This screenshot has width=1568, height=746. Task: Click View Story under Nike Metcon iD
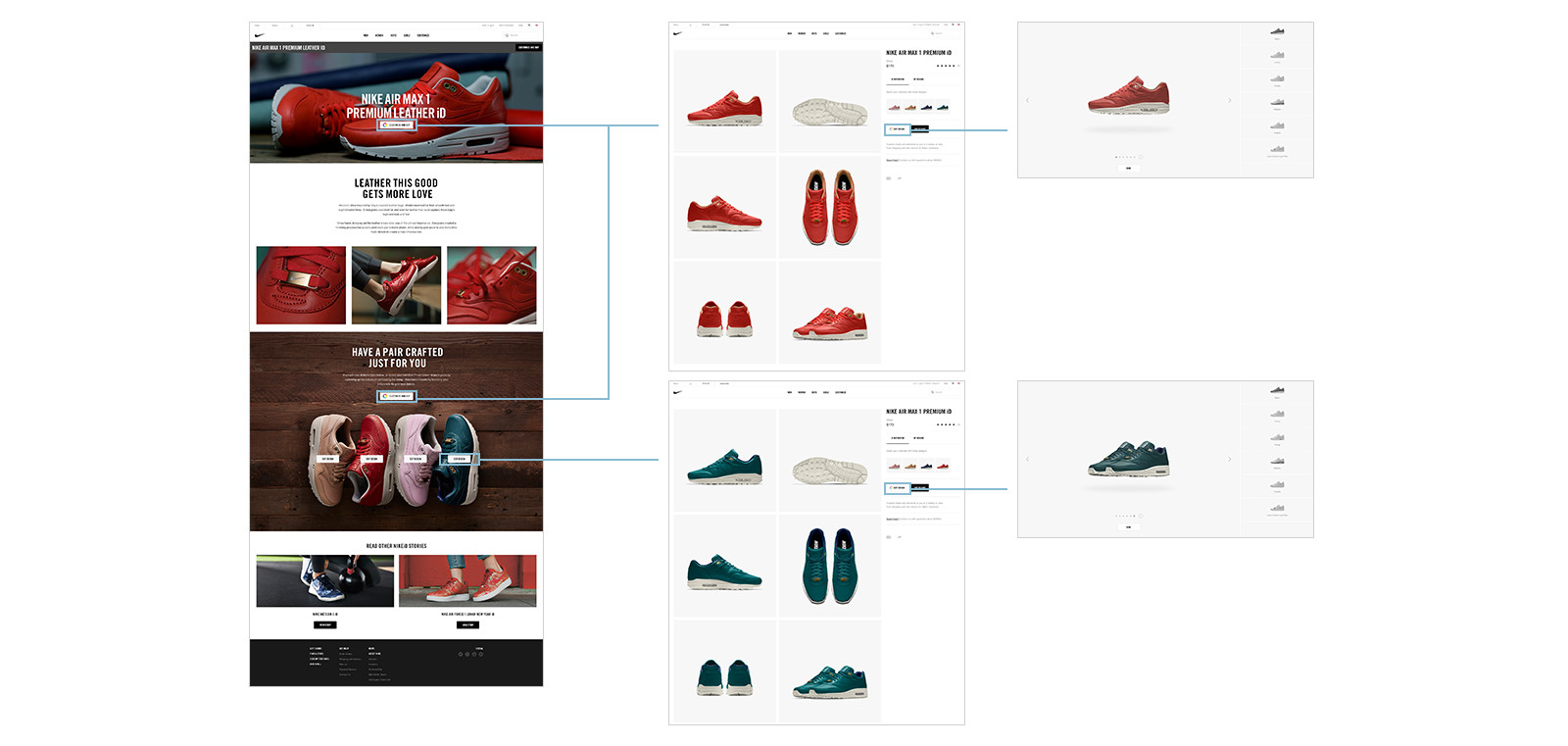(x=325, y=624)
